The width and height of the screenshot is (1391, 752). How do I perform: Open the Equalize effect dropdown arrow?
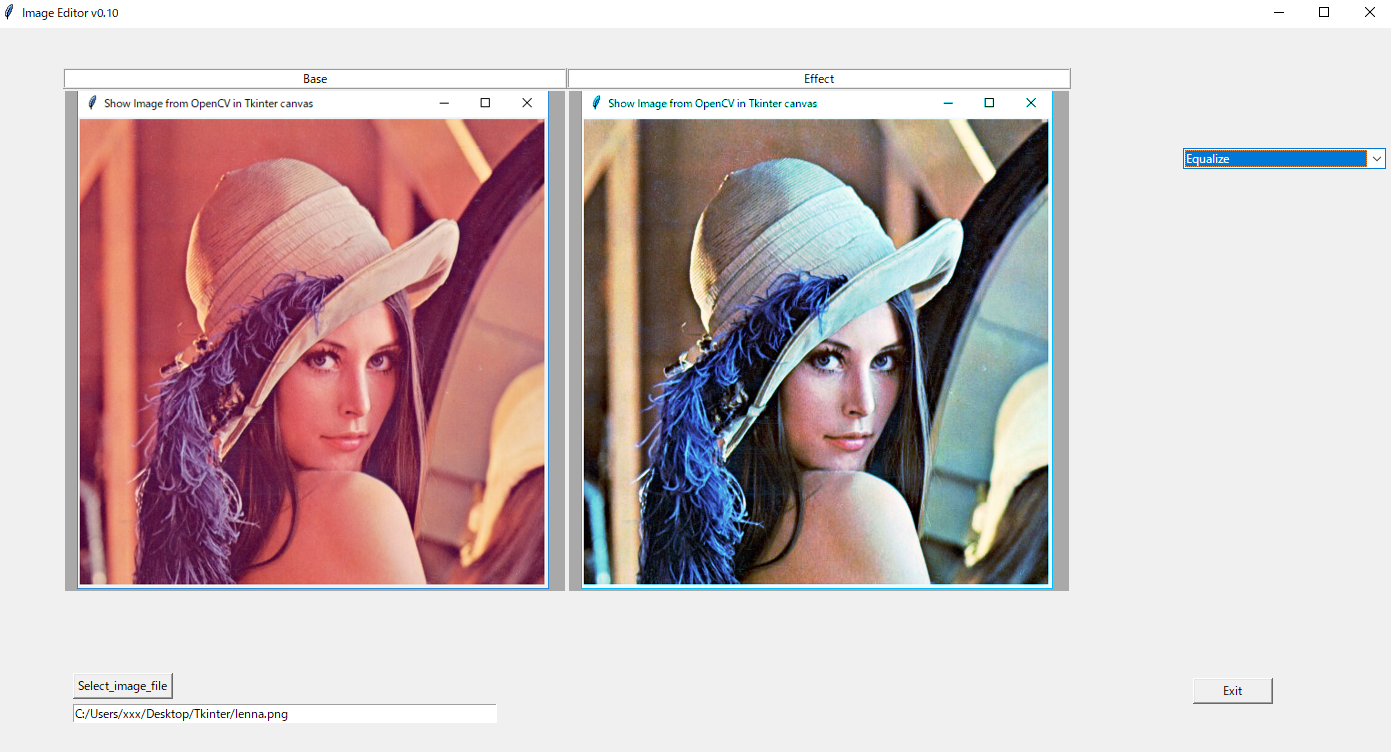tap(1376, 159)
